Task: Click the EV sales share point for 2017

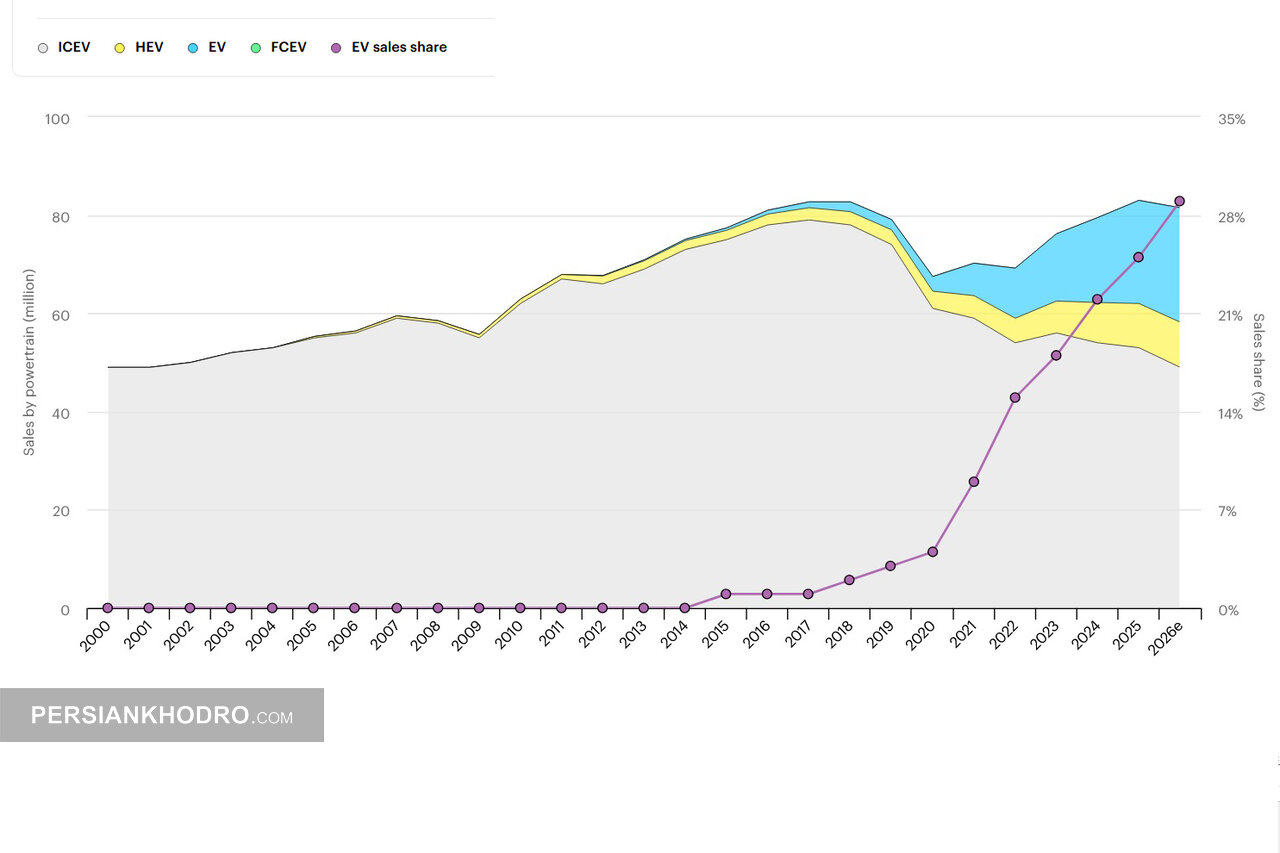Action: coord(808,594)
